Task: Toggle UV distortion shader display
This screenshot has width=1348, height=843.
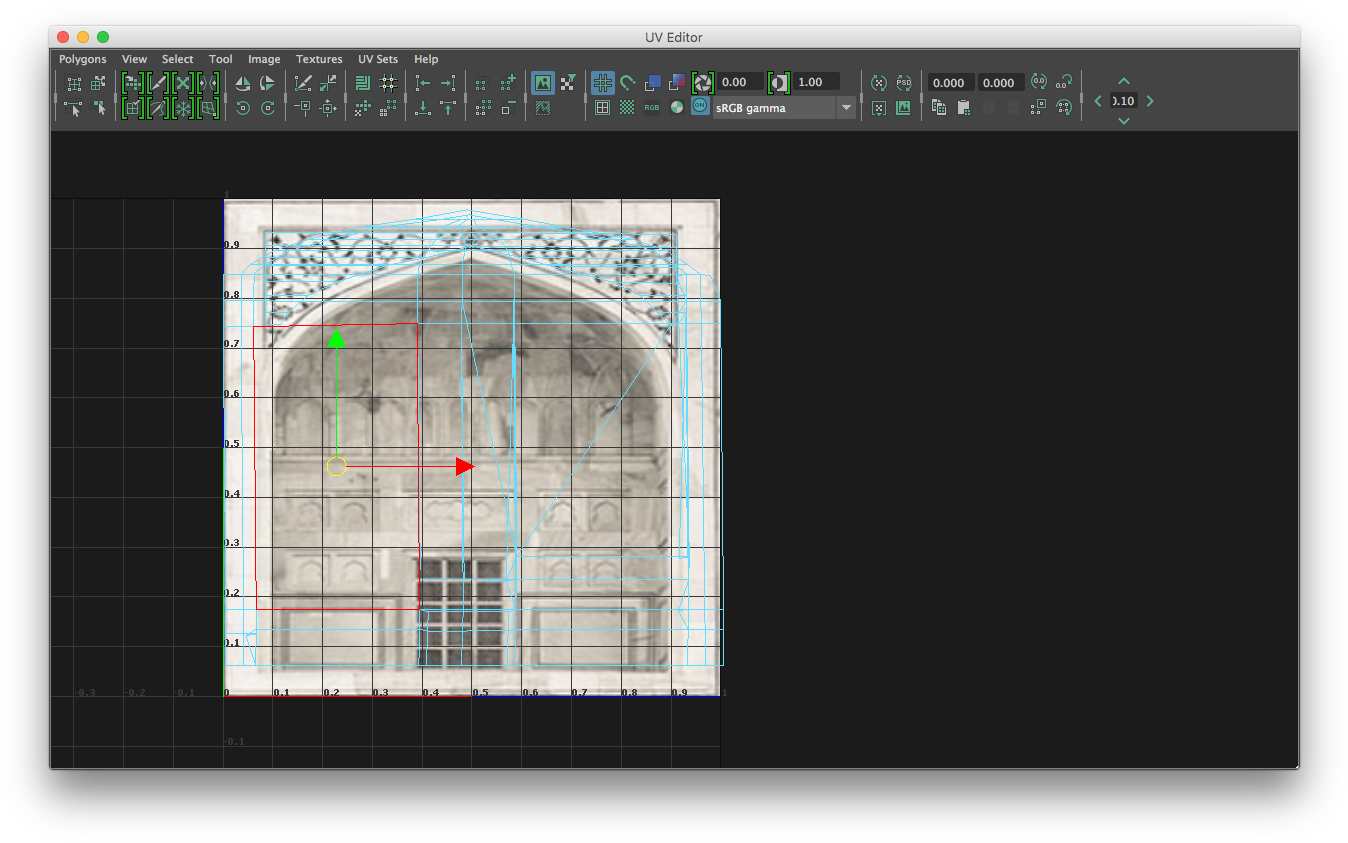Action: point(677,82)
